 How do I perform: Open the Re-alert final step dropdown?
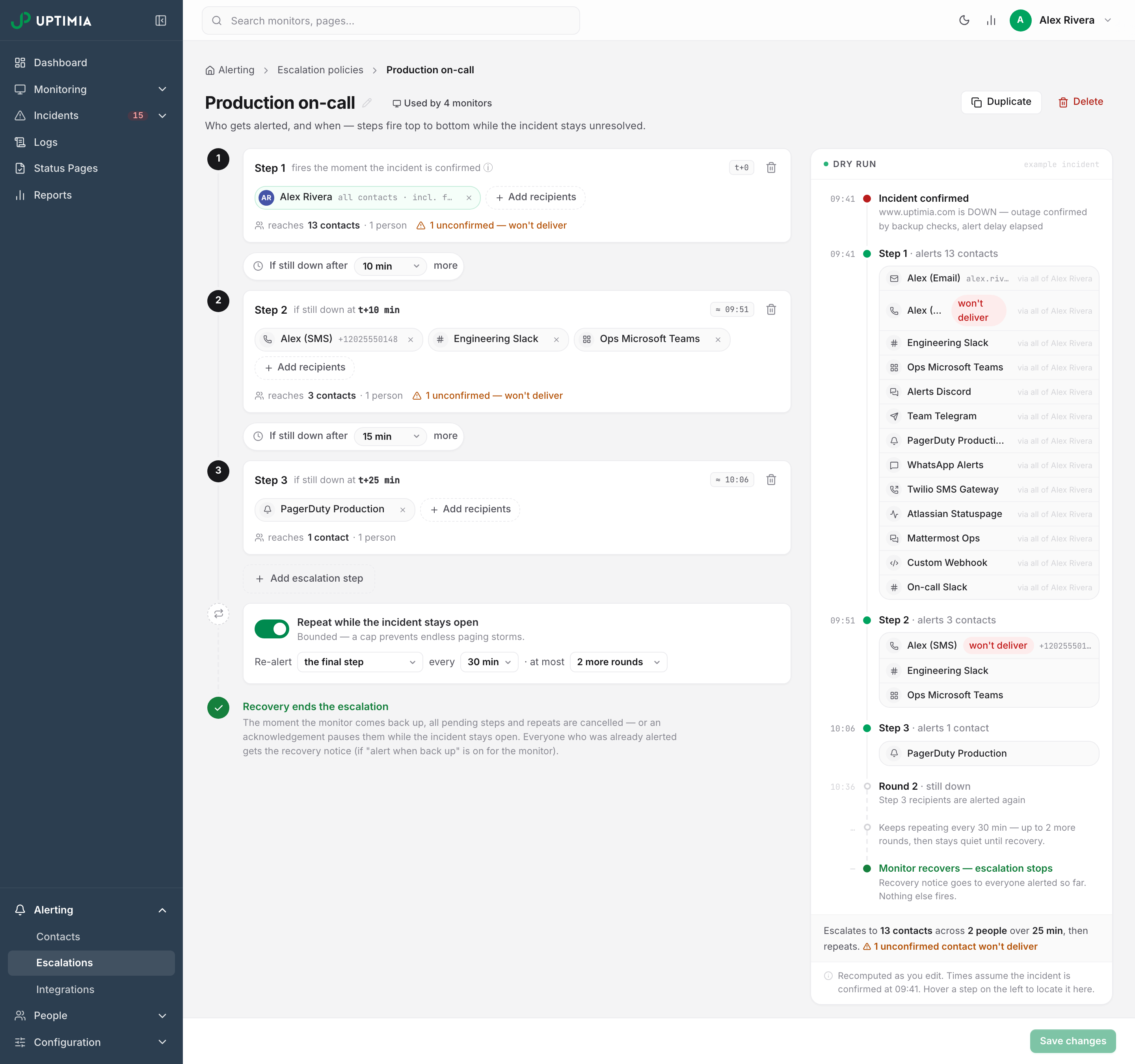tap(360, 662)
